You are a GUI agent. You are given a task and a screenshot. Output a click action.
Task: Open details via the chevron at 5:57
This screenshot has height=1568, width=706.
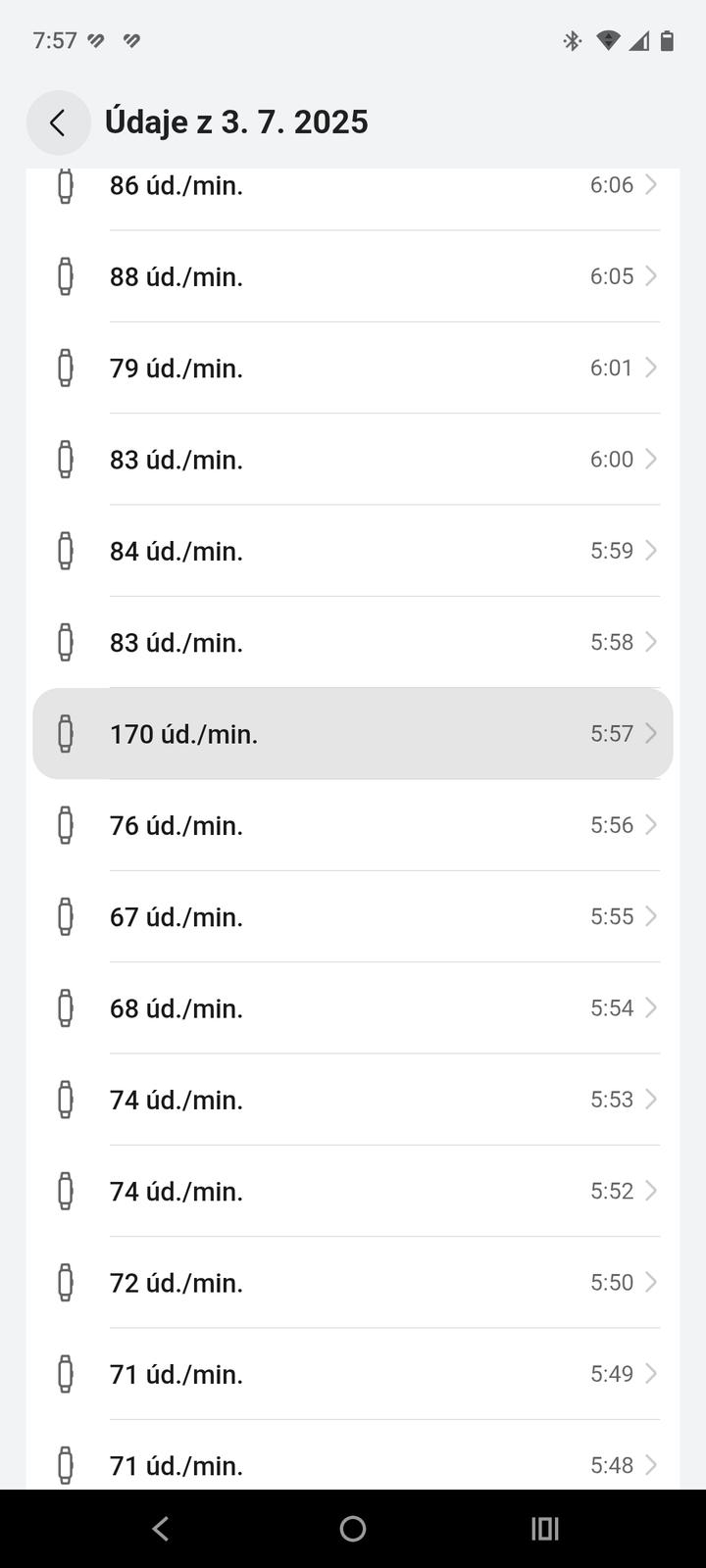tap(651, 734)
